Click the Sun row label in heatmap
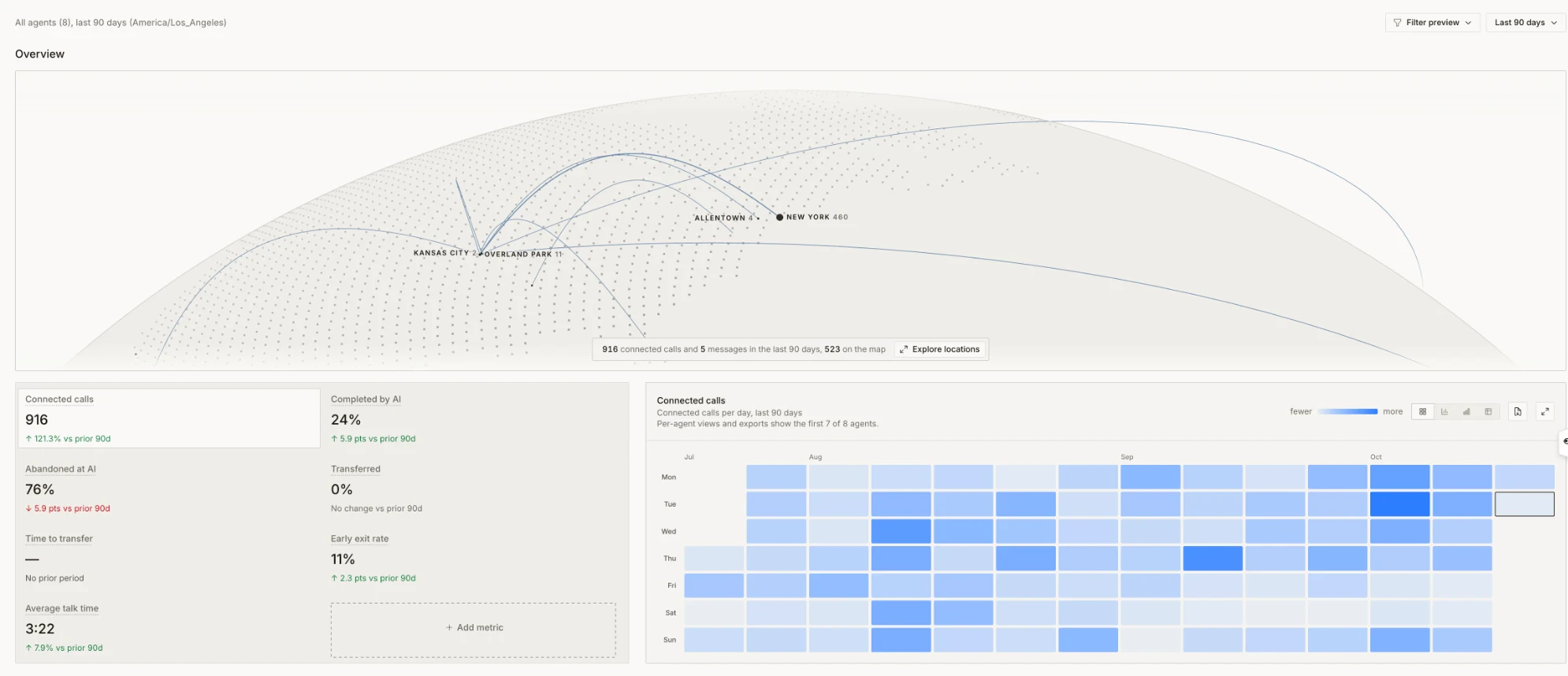 670,640
